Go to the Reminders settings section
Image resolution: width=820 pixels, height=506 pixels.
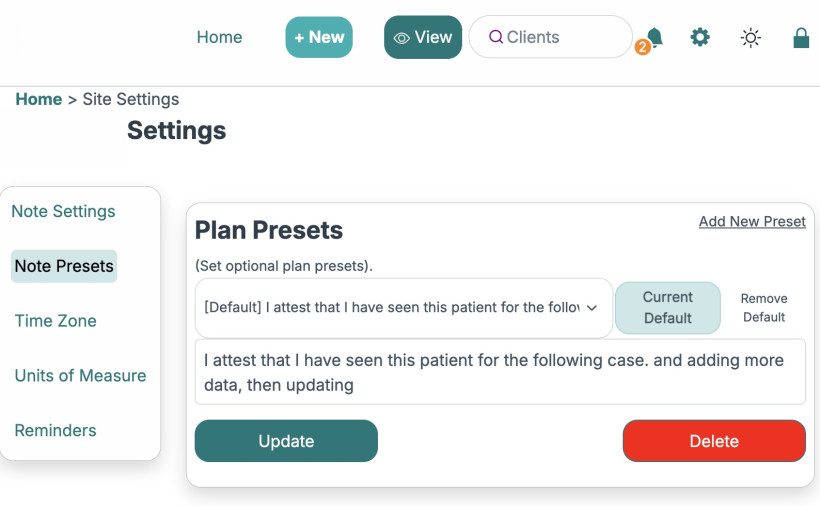tap(55, 431)
